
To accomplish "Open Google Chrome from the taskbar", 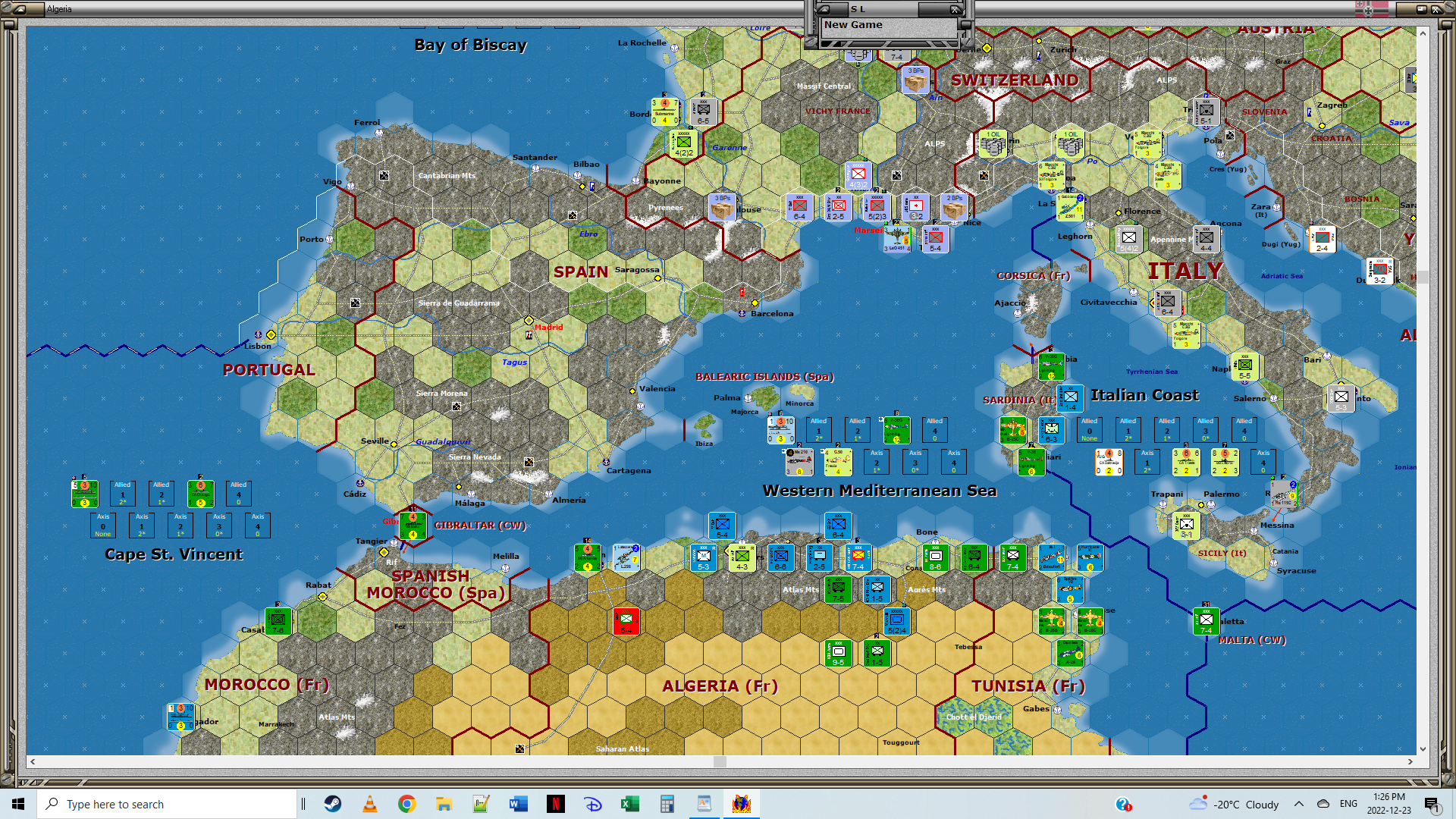I will 406,804.
